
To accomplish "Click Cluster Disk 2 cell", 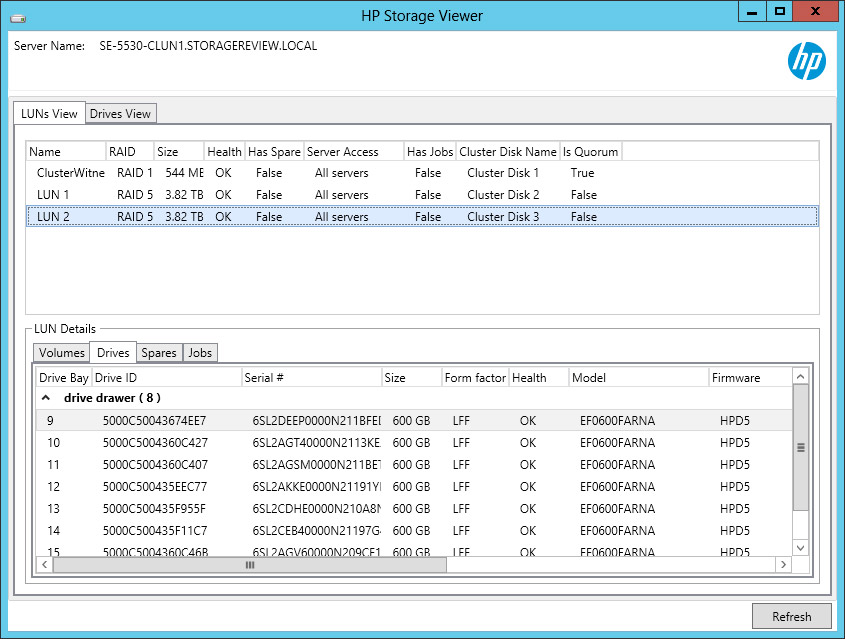I will tap(503, 195).
